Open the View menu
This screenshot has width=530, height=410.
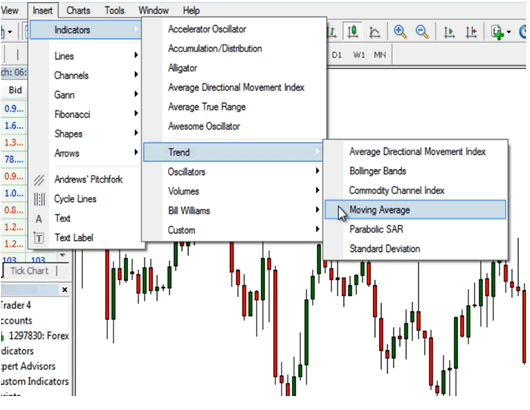click(x=9, y=10)
